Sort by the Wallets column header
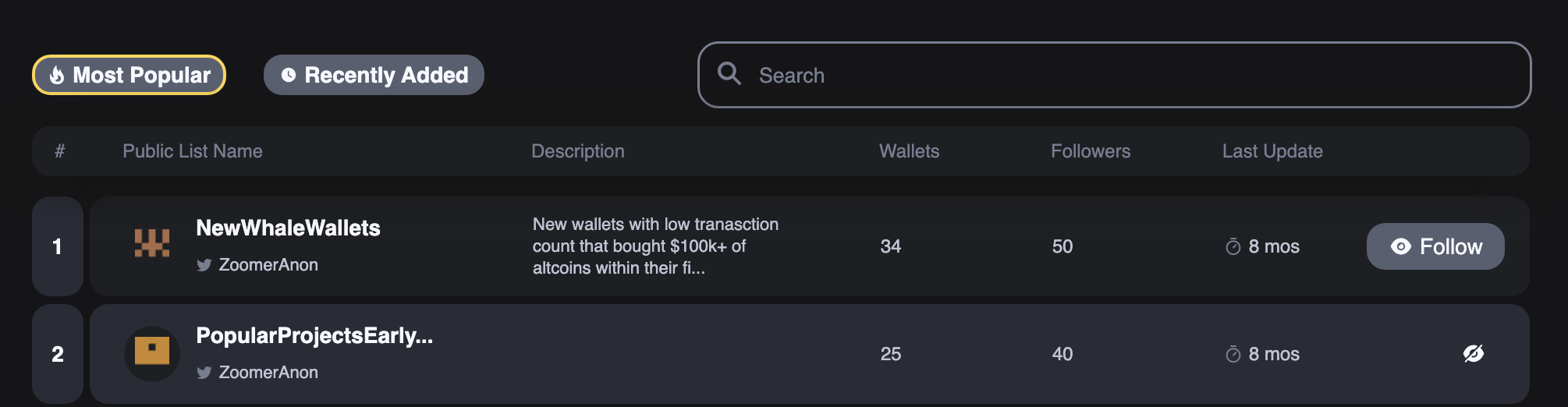Viewport: 1568px width, 407px height. tap(910, 151)
